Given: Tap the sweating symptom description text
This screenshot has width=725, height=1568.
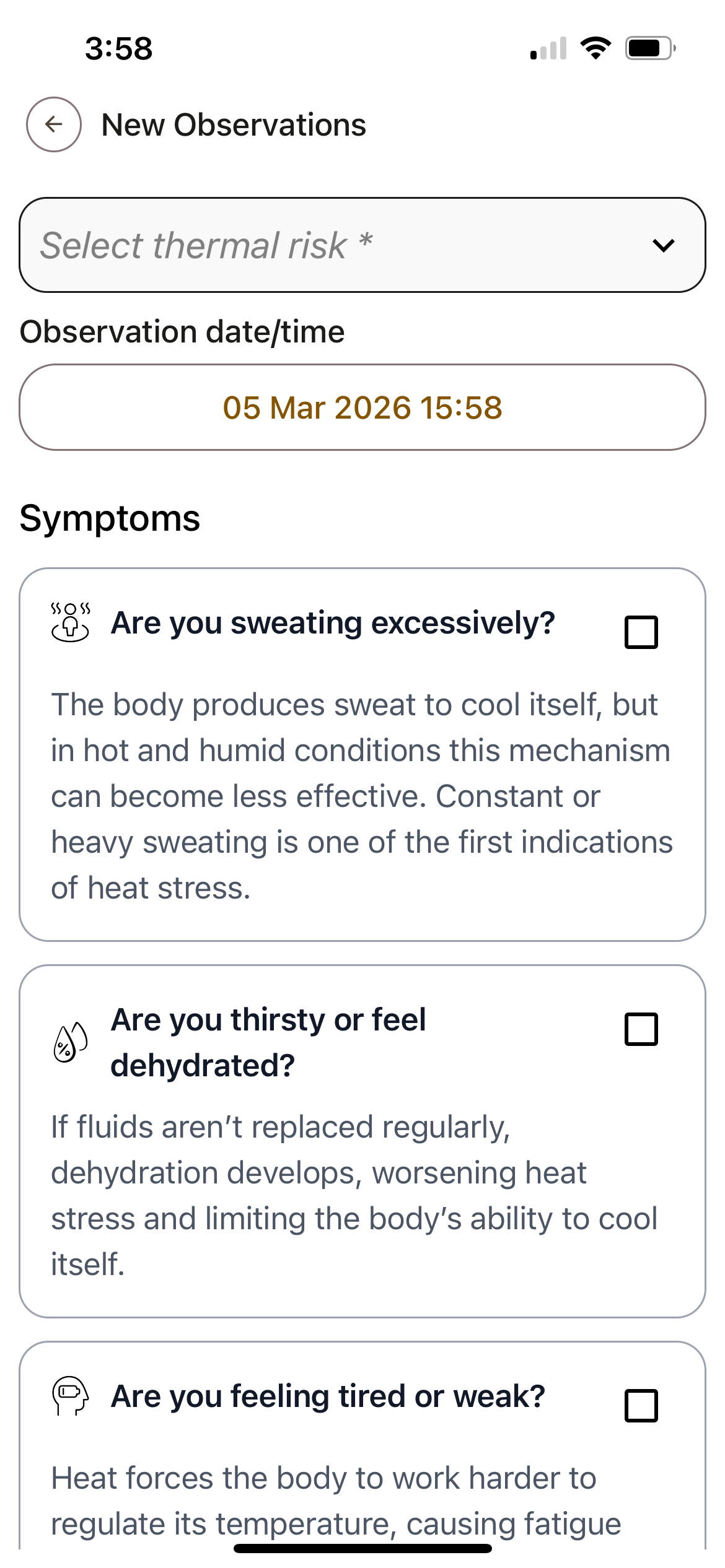Looking at the screenshot, I should pyautogui.click(x=361, y=796).
